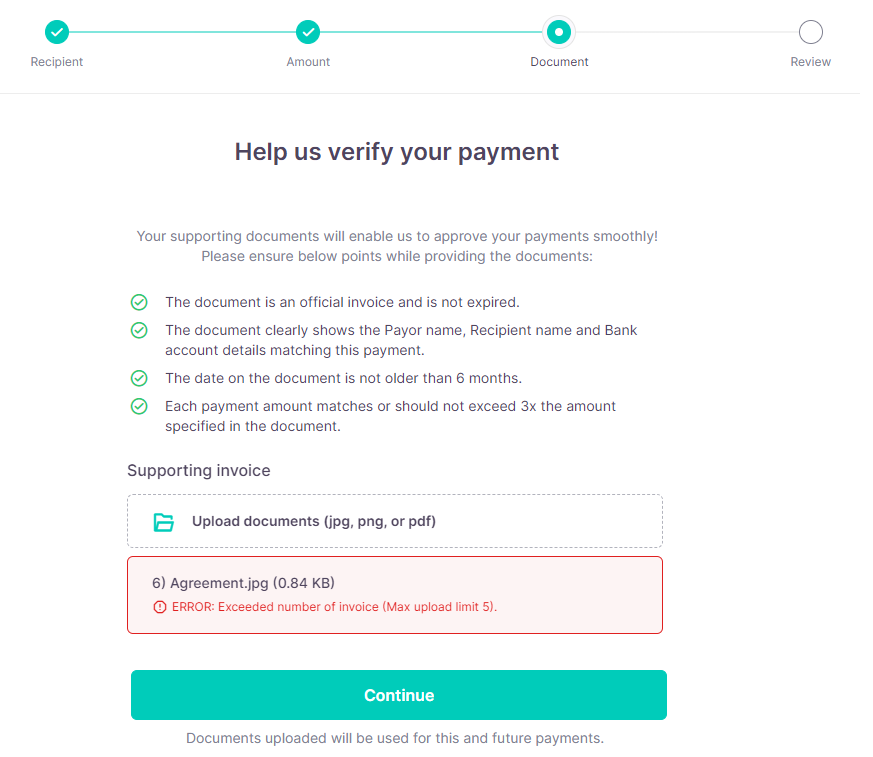The image size is (873, 757).
Task: Click the green check beside the 3x amount rule
Action: [x=139, y=406]
